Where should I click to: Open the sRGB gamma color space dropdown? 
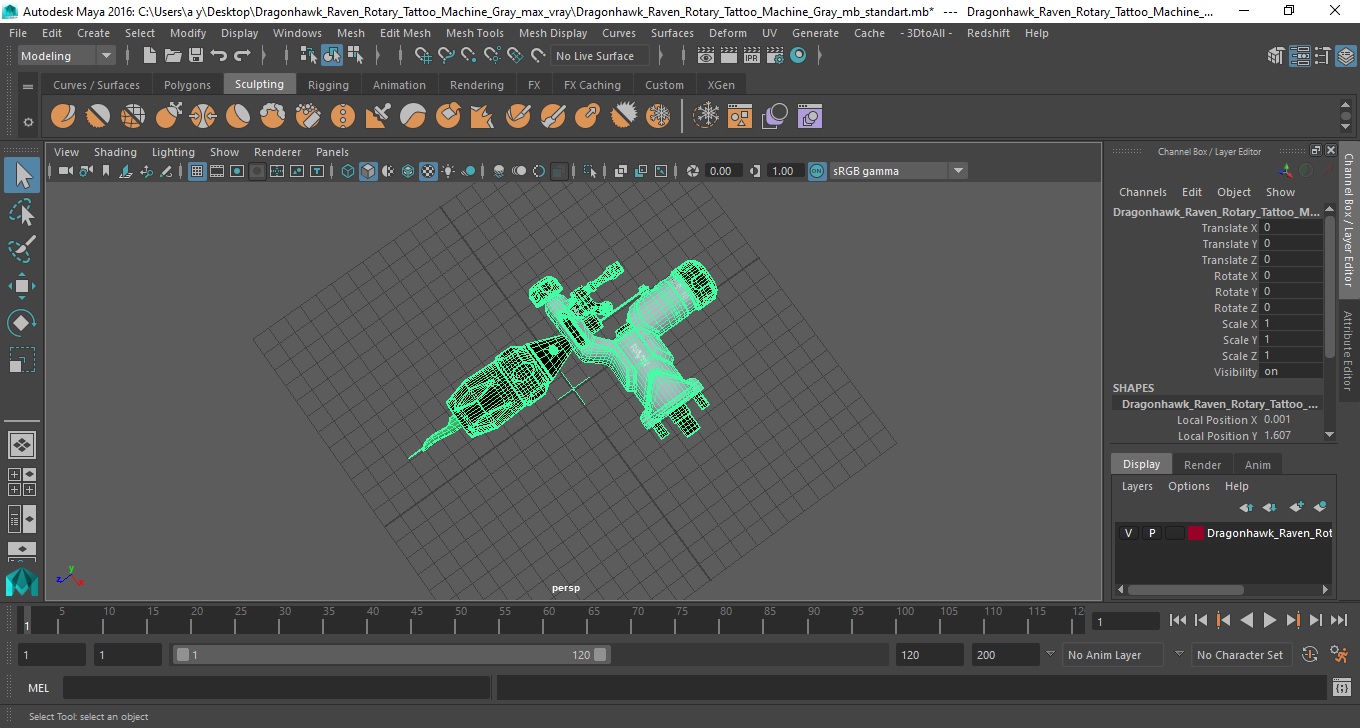[x=898, y=171]
